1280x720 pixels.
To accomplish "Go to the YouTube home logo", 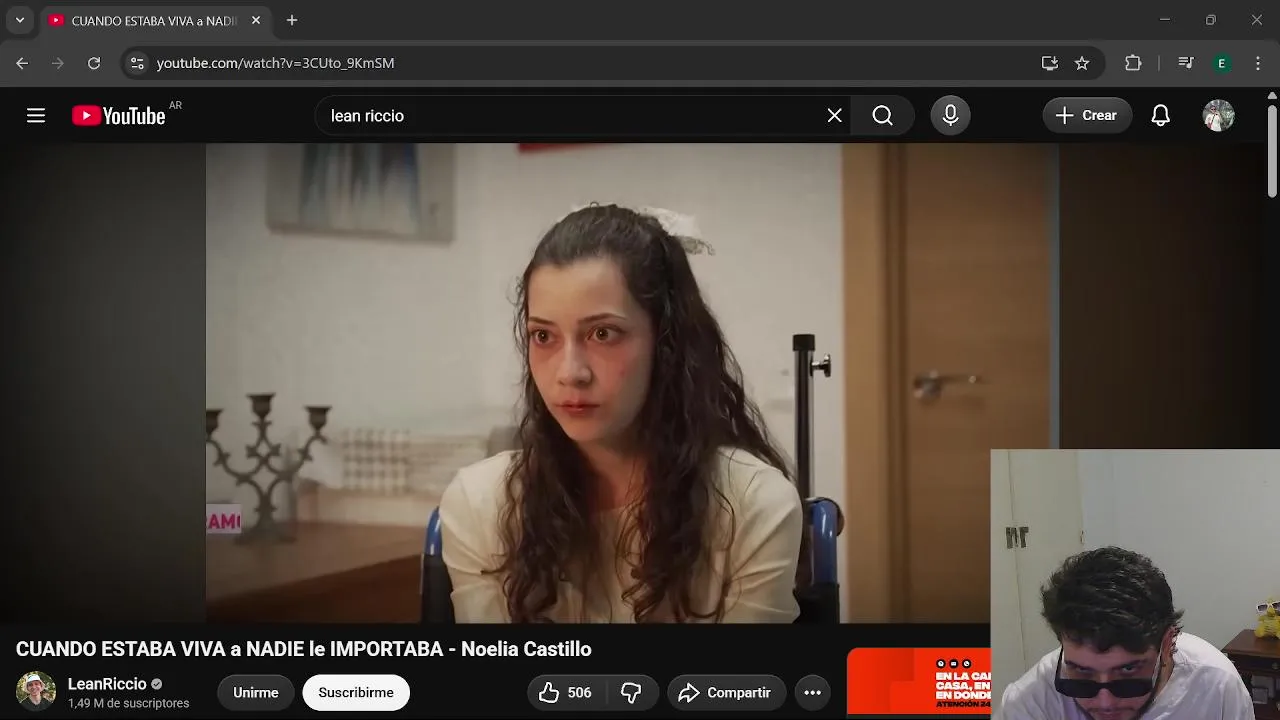I will [119, 116].
